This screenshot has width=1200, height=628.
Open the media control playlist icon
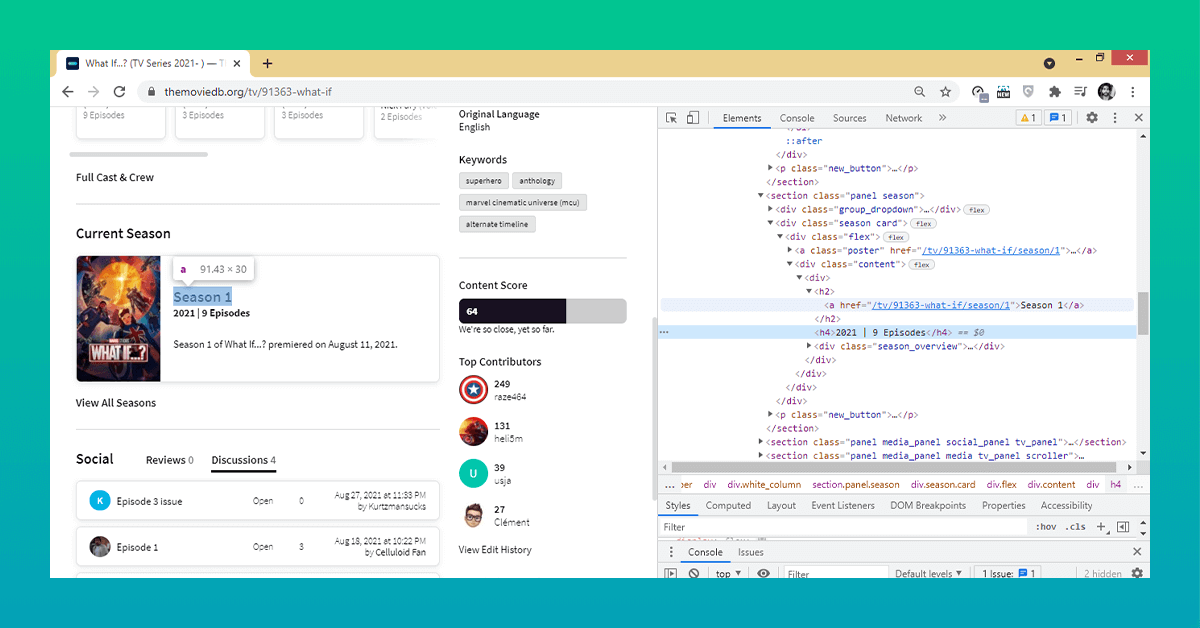(1080, 91)
